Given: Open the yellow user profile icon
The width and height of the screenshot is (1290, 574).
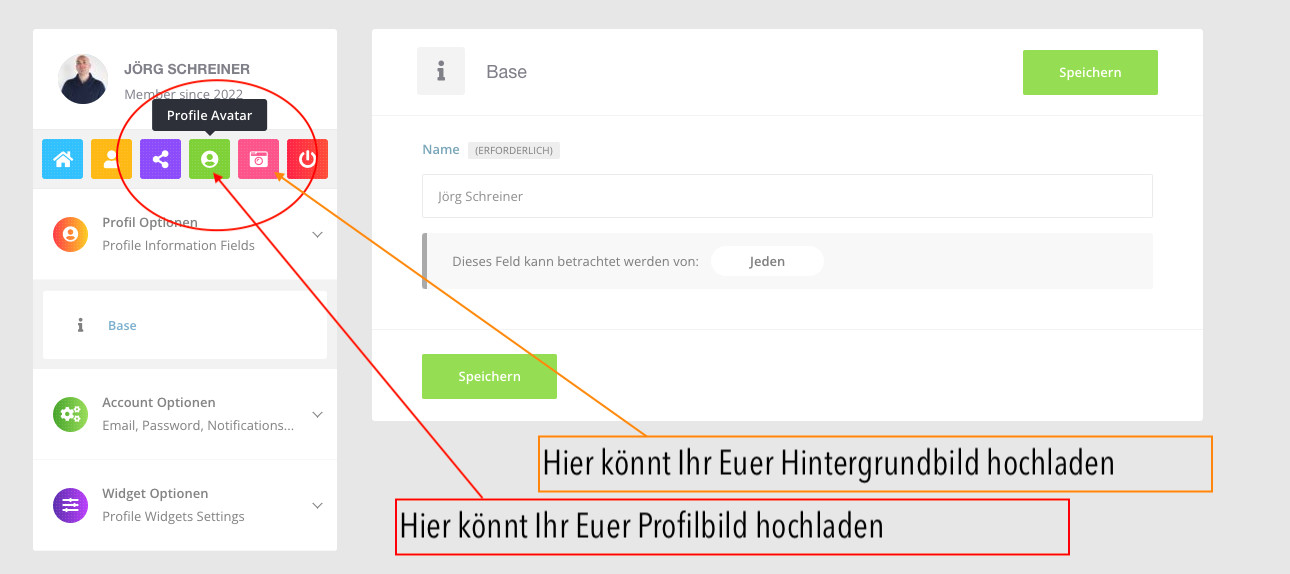Looking at the screenshot, I should pos(111,159).
